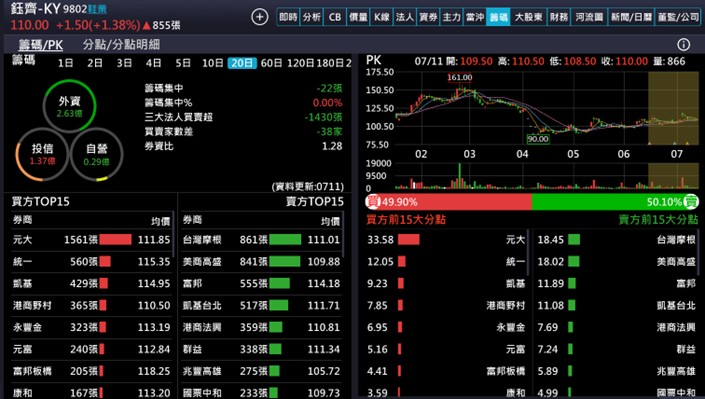The image size is (705, 399).
Task: Select the 5日 period
Action: pos(183,63)
